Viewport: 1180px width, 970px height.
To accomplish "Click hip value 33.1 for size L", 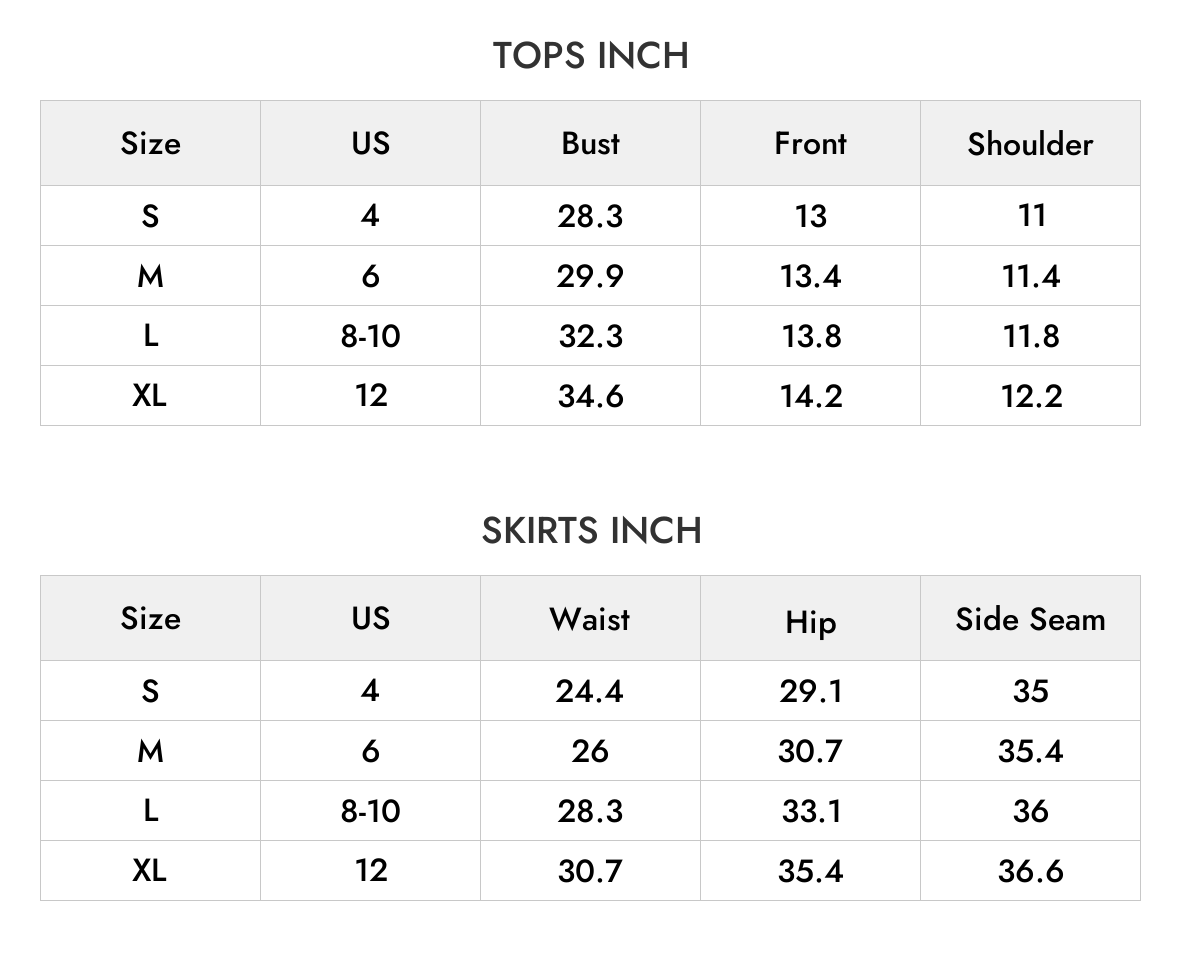I will (811, 811).
